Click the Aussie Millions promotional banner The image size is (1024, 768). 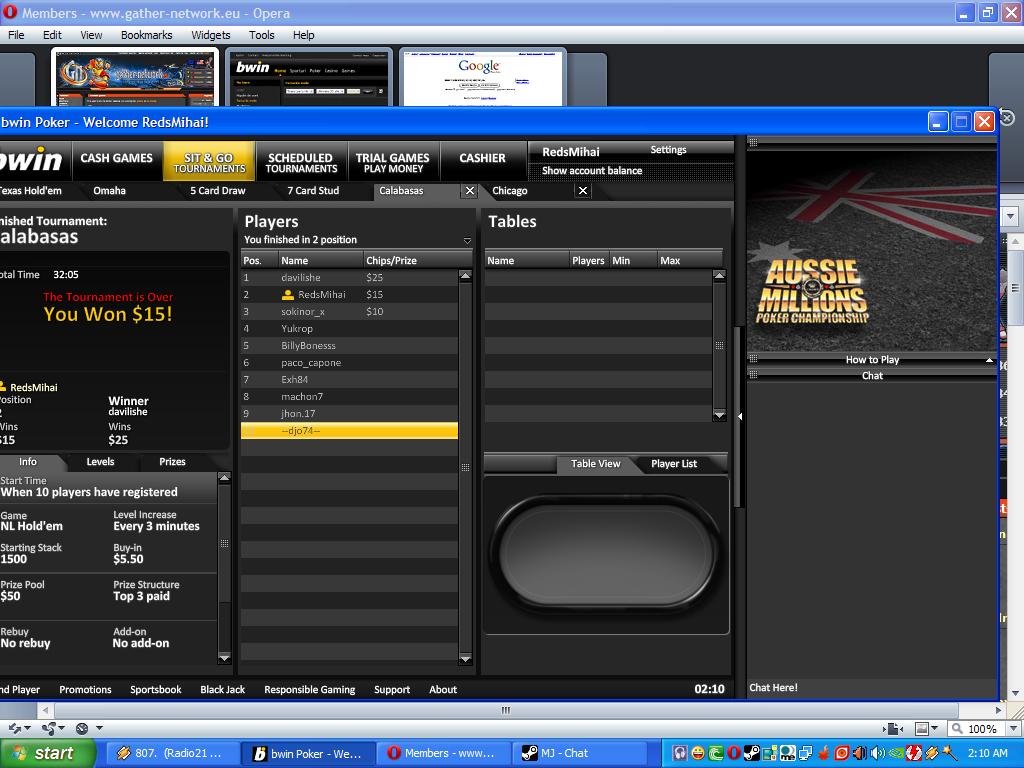click(872, 251)
